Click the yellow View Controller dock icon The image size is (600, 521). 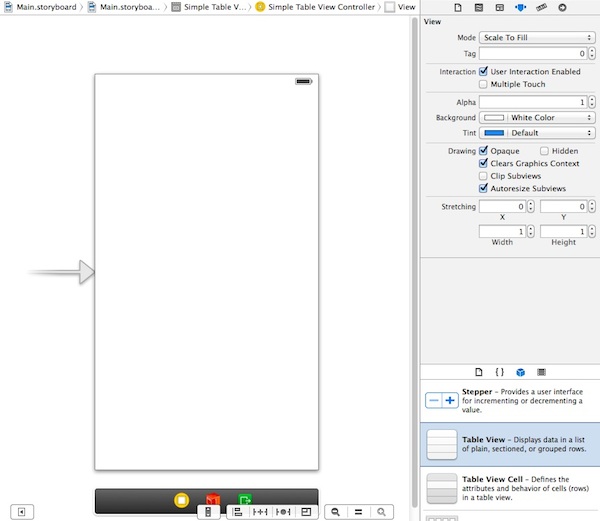[181, 500]
